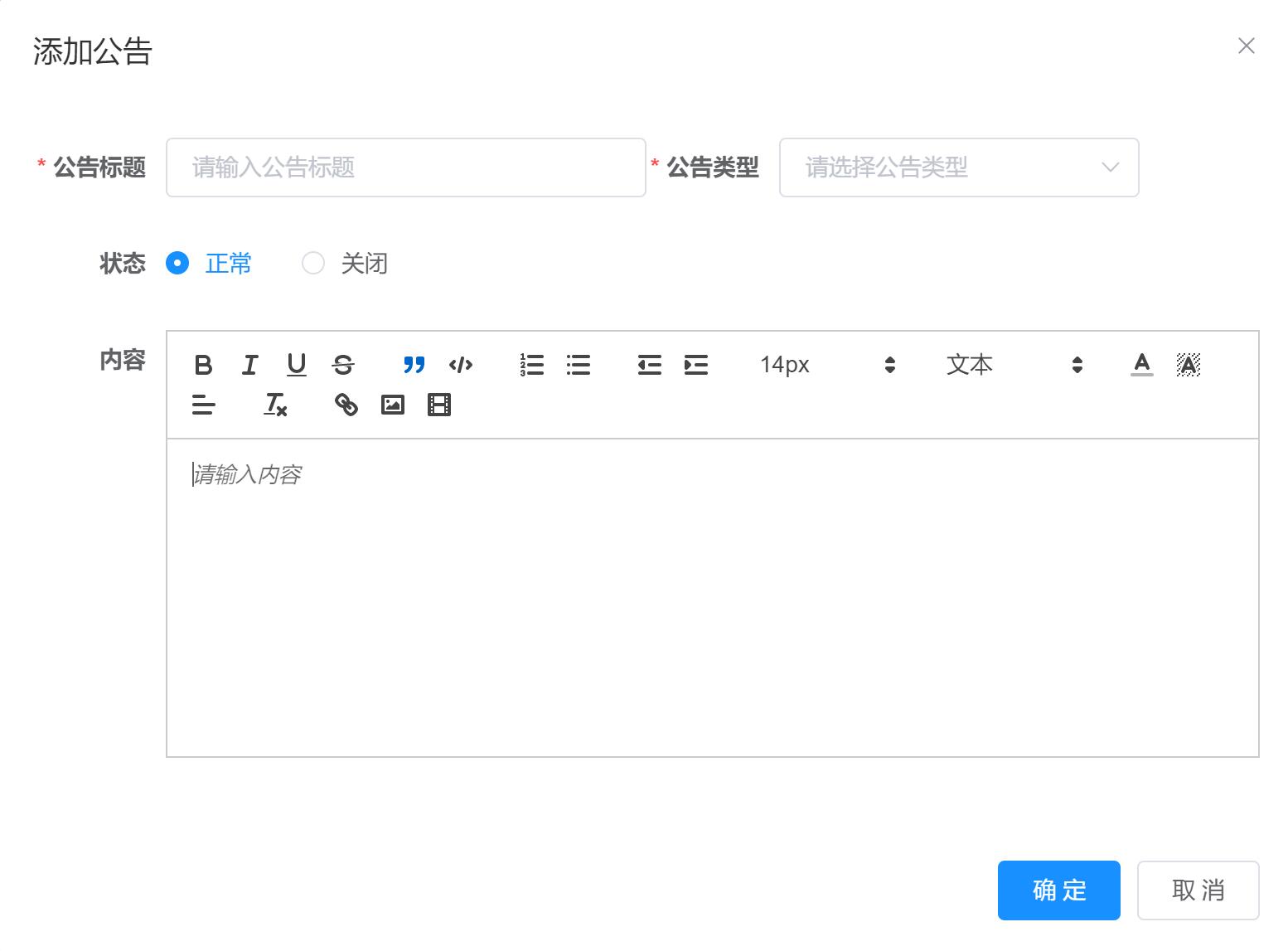Screen dimensions: 1288x951
Task: Decrease the text indent
Action: point(649,365)
